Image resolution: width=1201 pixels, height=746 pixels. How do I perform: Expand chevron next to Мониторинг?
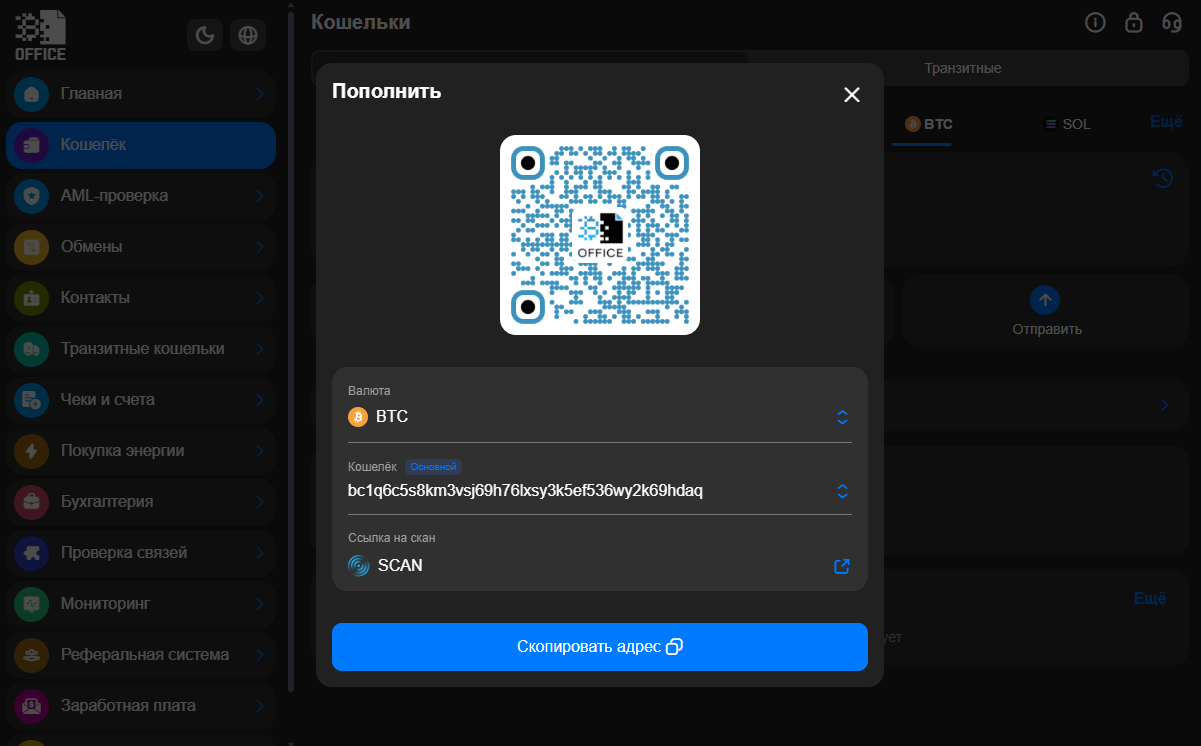click(x=259, y=604)
